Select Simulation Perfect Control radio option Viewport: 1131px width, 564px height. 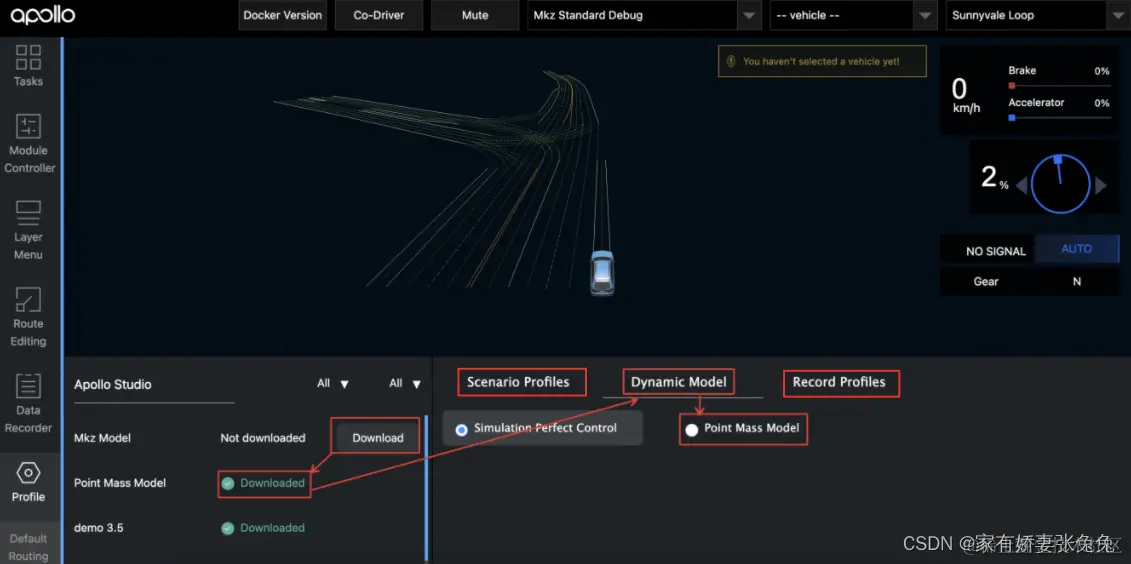click(x=462, y=429)
